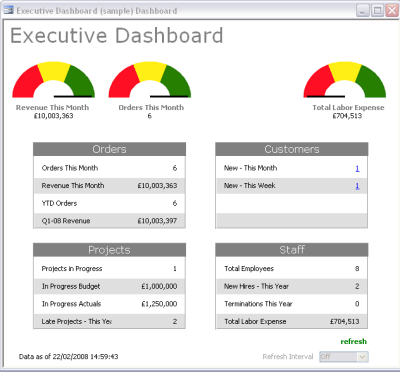This screenshot has width=400, height=372.
Task: Select Revenue This Month value £10,003,363 in Orders table
Action: point(157,186)
